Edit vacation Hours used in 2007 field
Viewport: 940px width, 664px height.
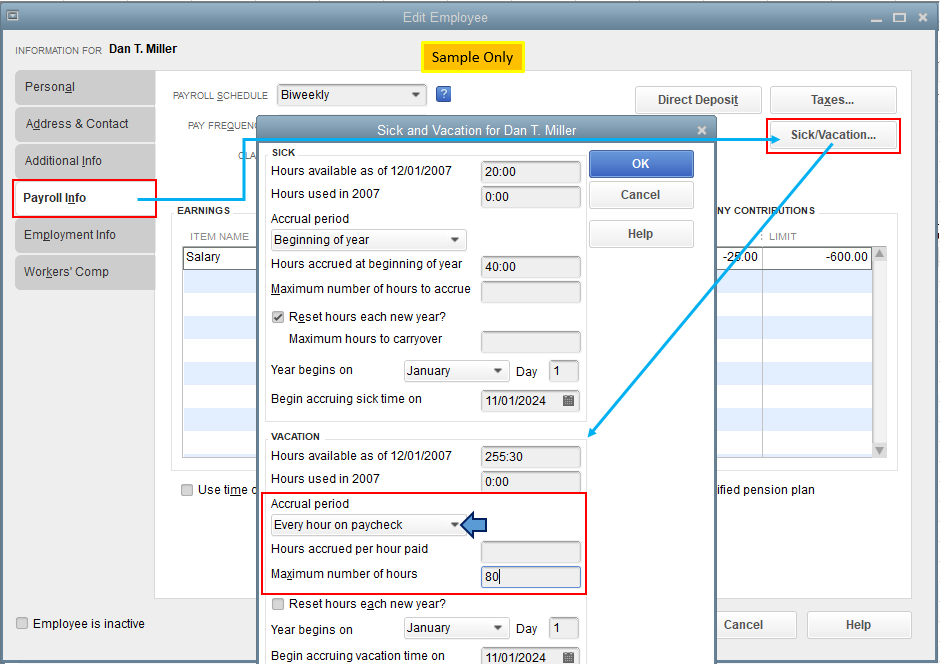531,481
